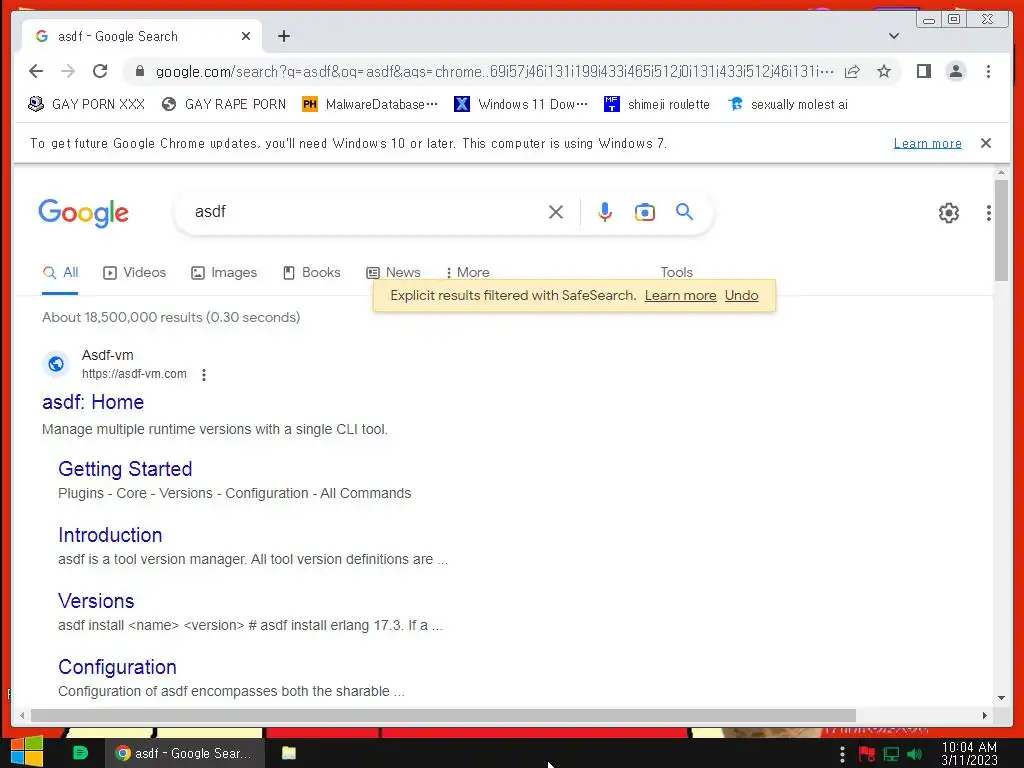Open the Versions sitelink
Screen dimensions: 1024x768
(96, 601)
